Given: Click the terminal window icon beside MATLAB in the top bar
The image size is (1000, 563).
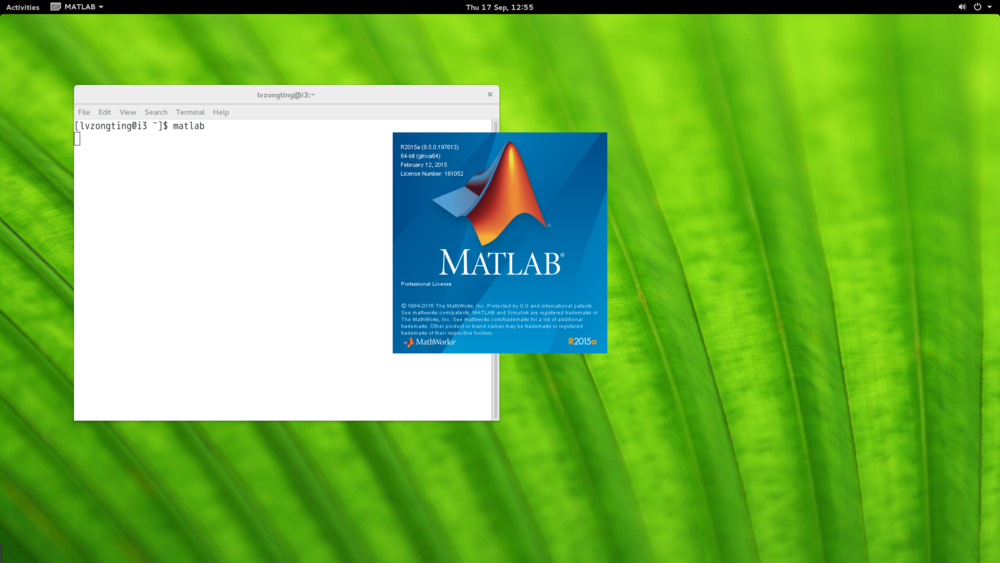Looking at the screenshot, I should [55, 7].
